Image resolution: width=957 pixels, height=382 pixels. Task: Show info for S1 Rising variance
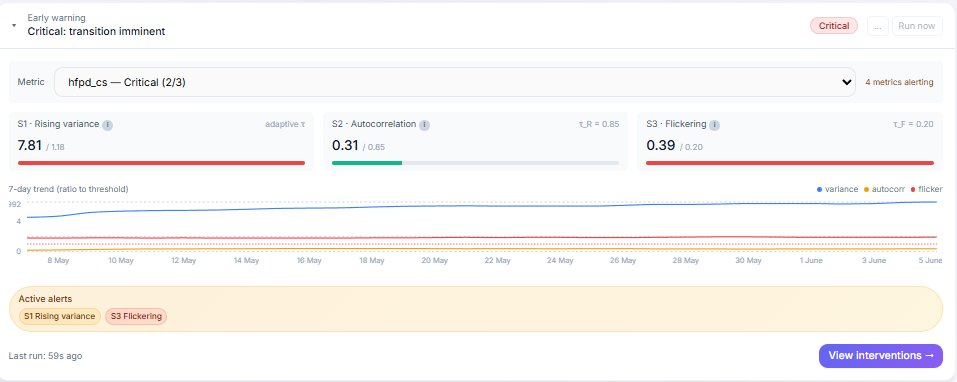point(107,124)
